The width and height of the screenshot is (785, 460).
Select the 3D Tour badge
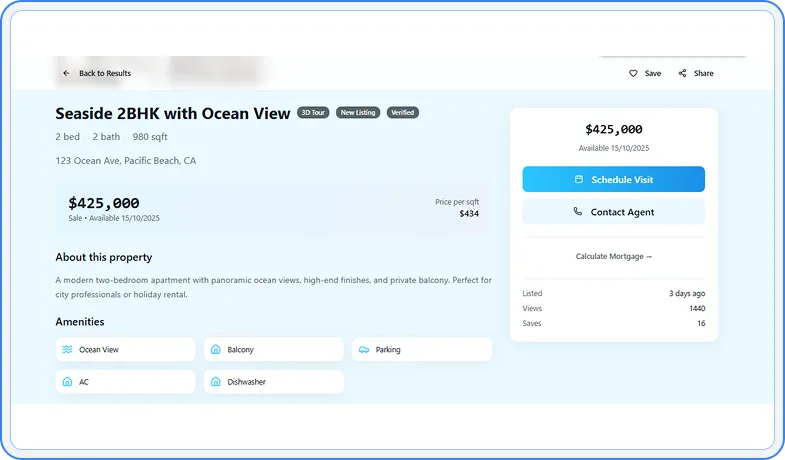313,113
